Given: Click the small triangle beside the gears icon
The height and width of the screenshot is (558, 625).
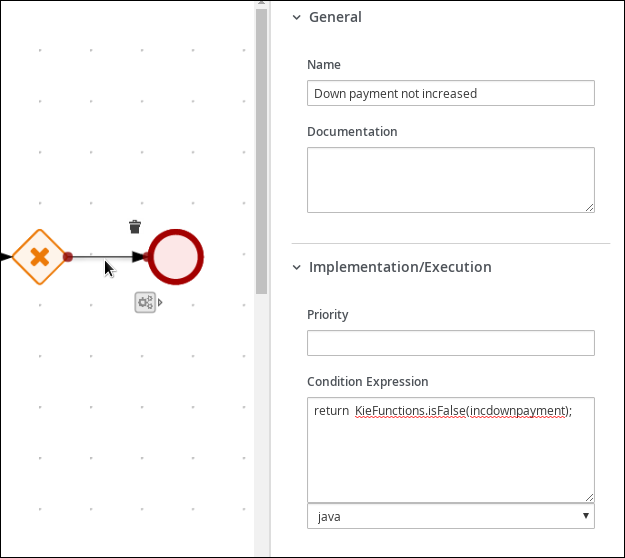Looking at the screenshot, I should [160, 303].
